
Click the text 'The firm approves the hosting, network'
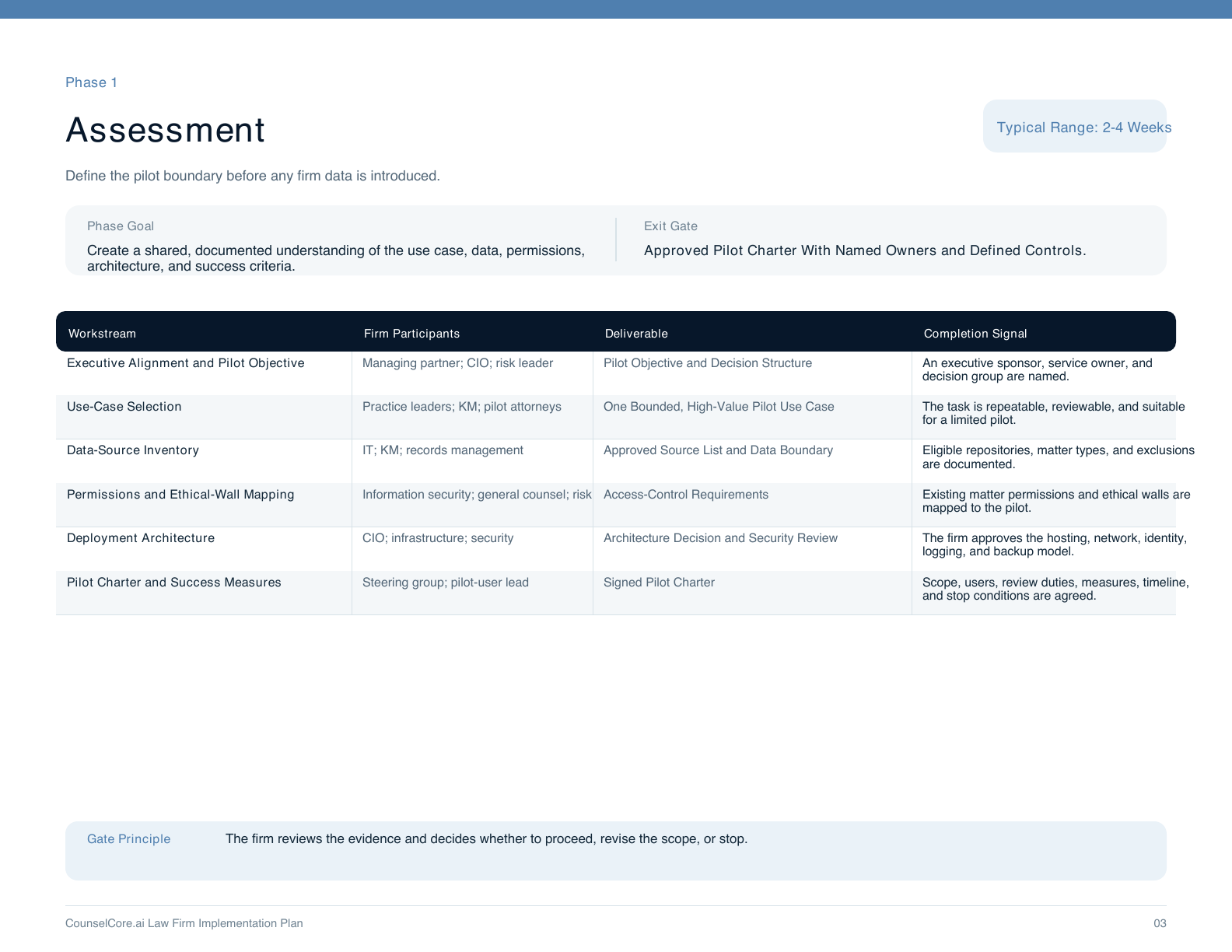pyautogui.click(x=1055, y=544)
